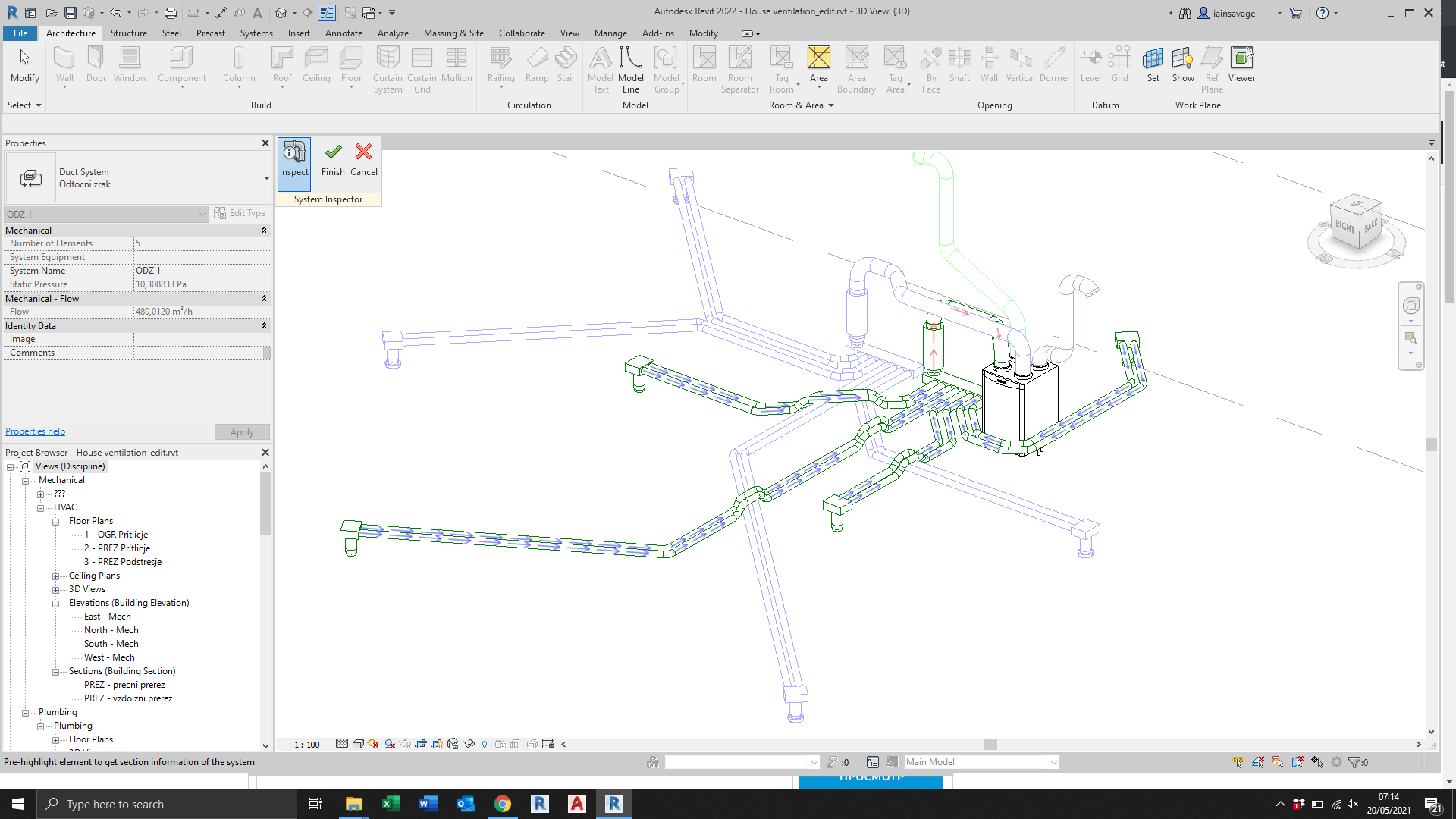Open Detail Level in view control bar
This screenshot has height=819, width=1456.
pos(342,744)
